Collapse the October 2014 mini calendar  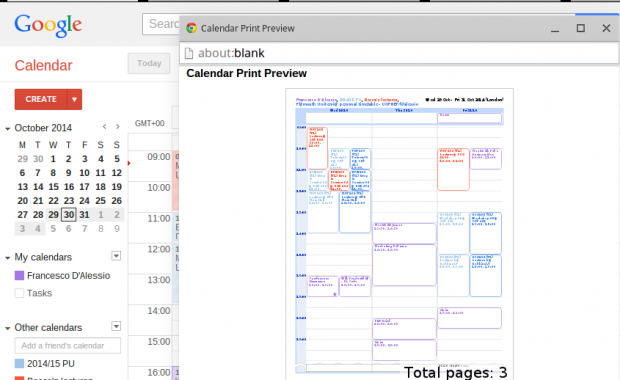(x=7, y=129)
